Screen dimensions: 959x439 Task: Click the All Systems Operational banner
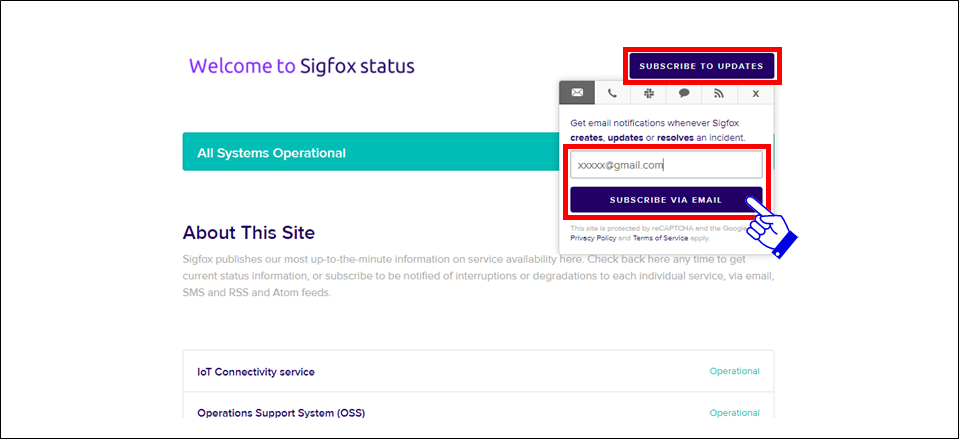[x=478, y=153]
